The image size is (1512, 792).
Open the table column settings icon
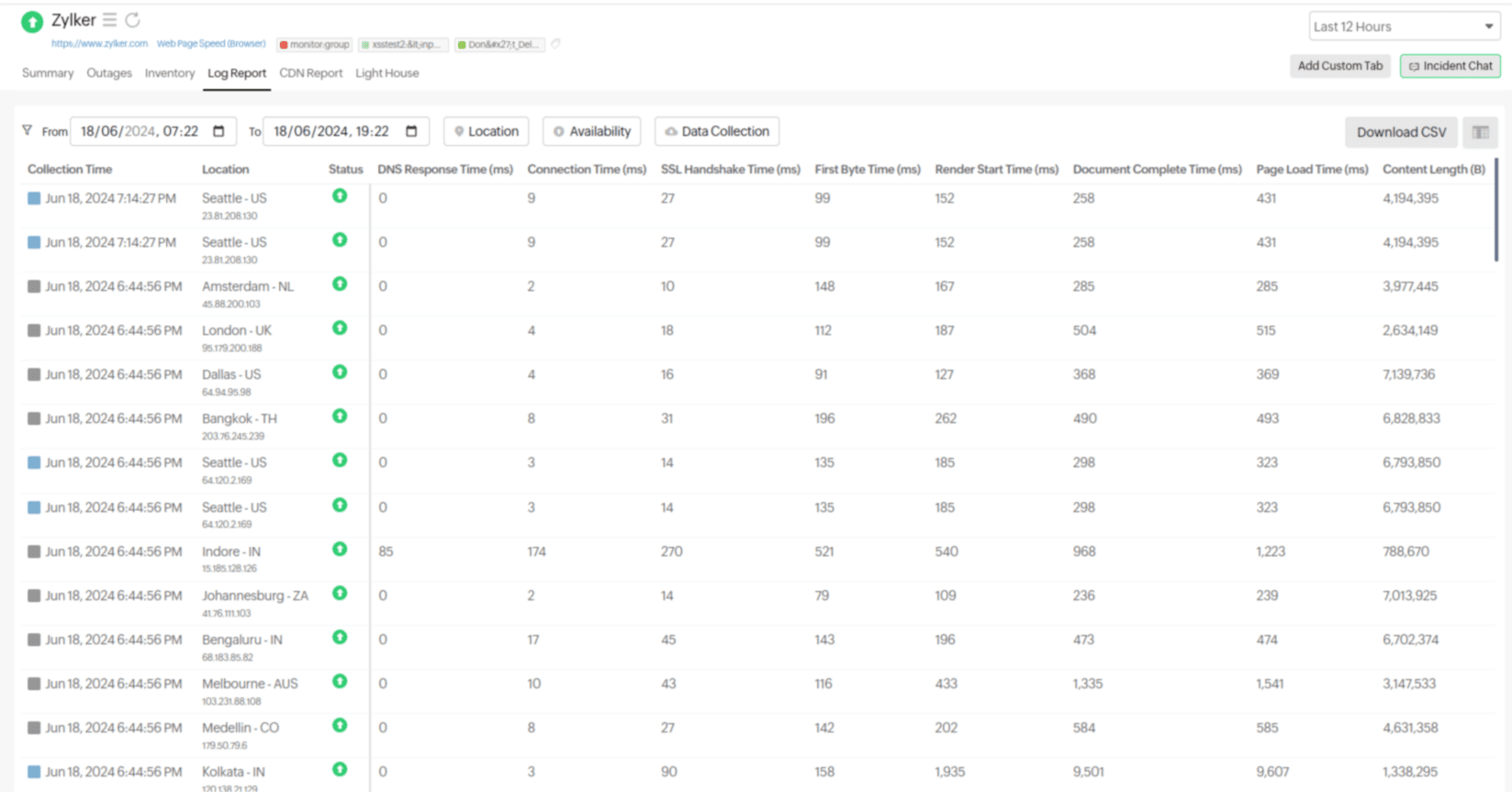(1480, 132)
